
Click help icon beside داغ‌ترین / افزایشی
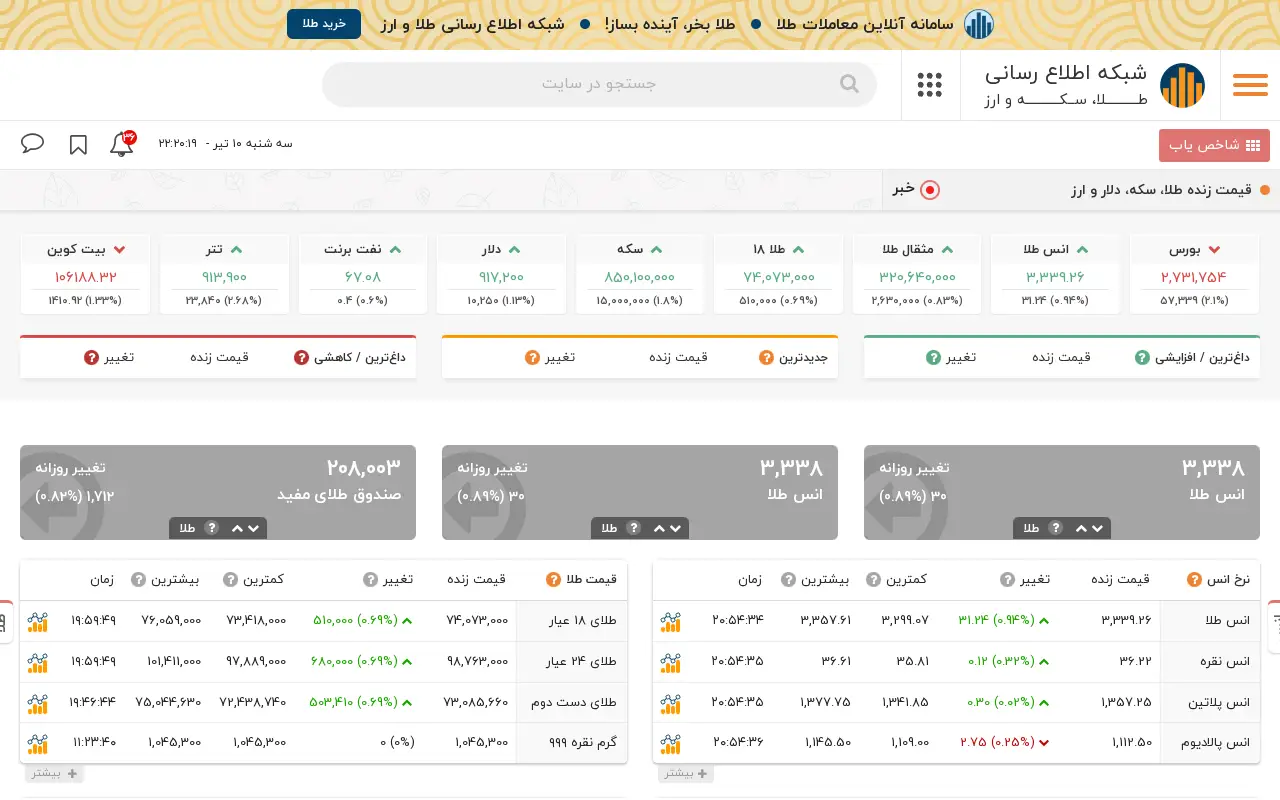coord(1142,357)
